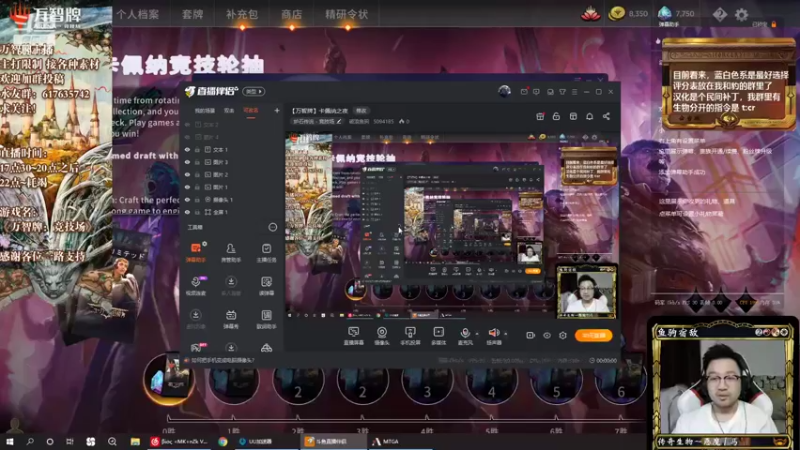Open MTGA settings gear icon
The height and width of the screenshot is (450, 800).
pyautogui.click(x=741, y=14)
